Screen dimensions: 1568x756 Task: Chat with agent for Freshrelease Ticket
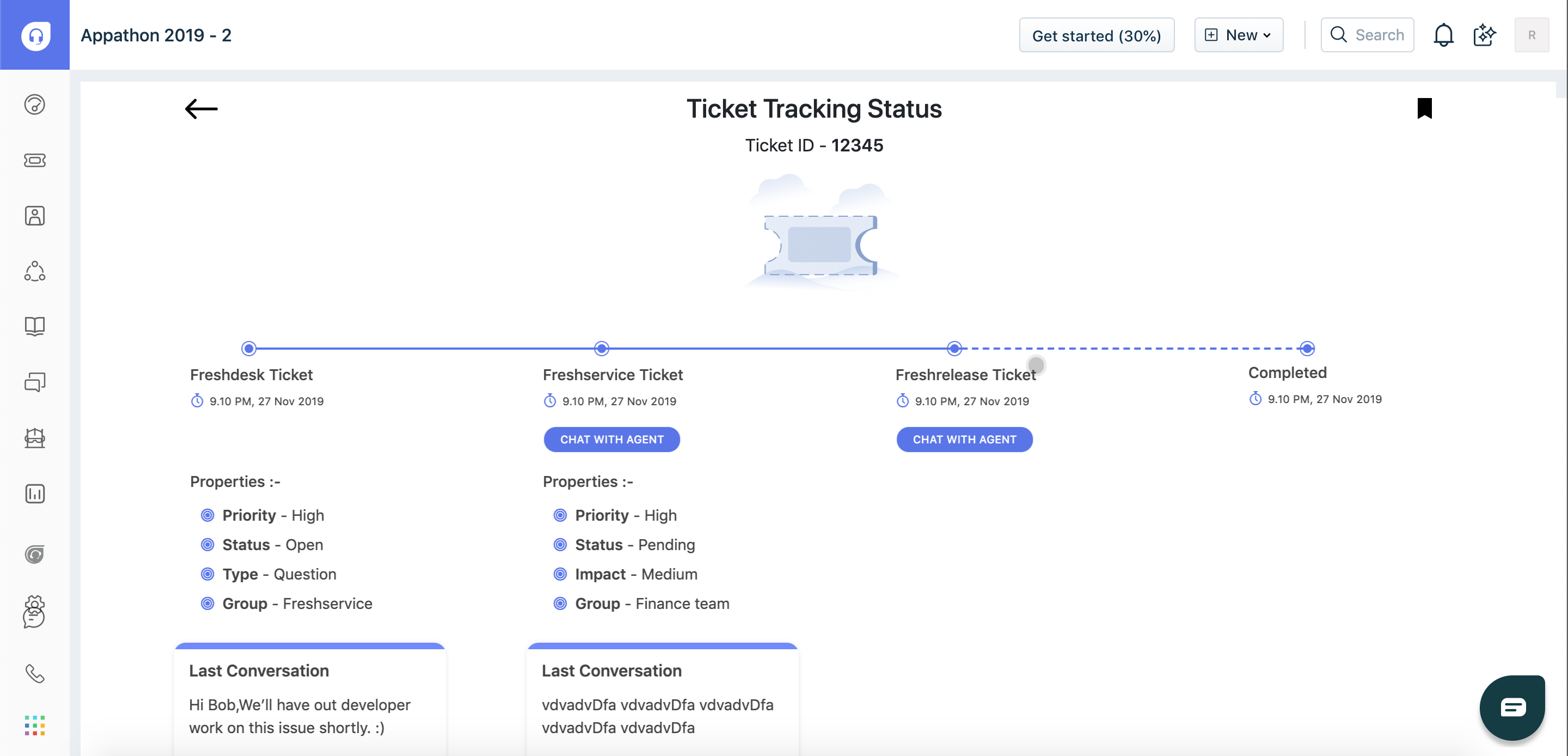point(964,439)
